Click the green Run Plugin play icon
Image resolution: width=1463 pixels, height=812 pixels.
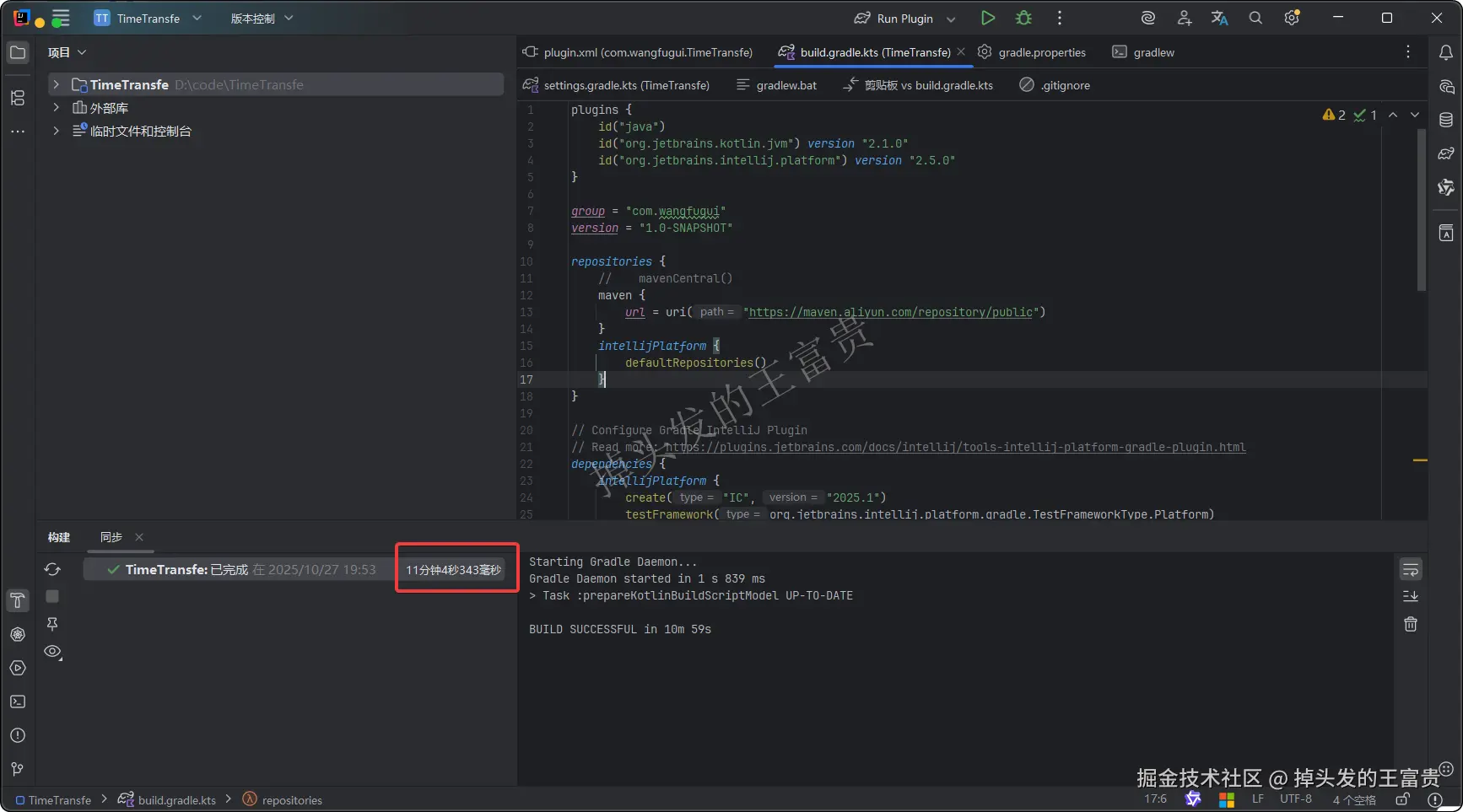pos(987,18)
